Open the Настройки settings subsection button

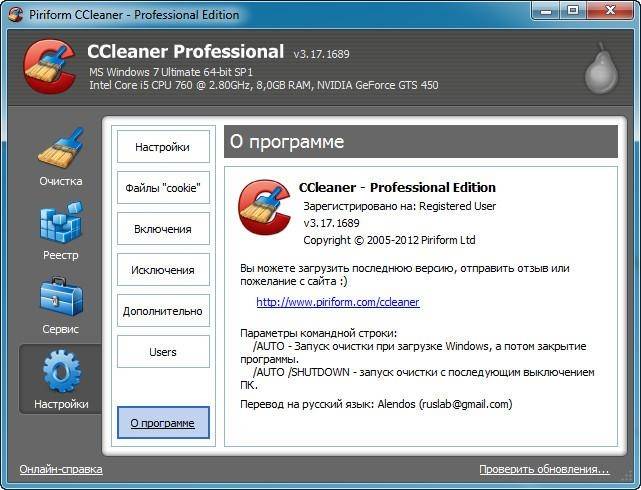(x=163, y=147)
